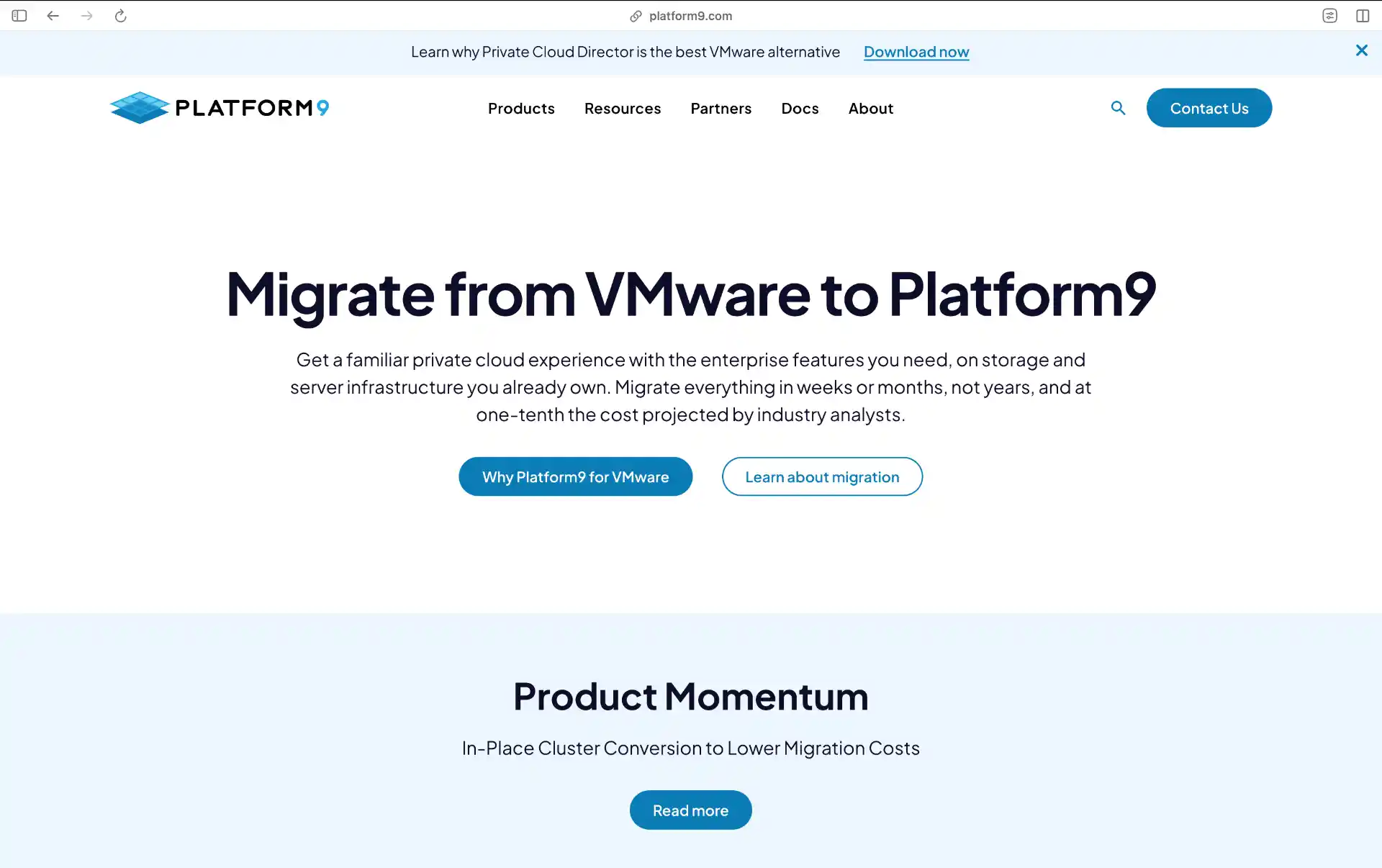Toggle the browser sidebar
This screenshot has width=1382, height=868.
coord(19,15)
